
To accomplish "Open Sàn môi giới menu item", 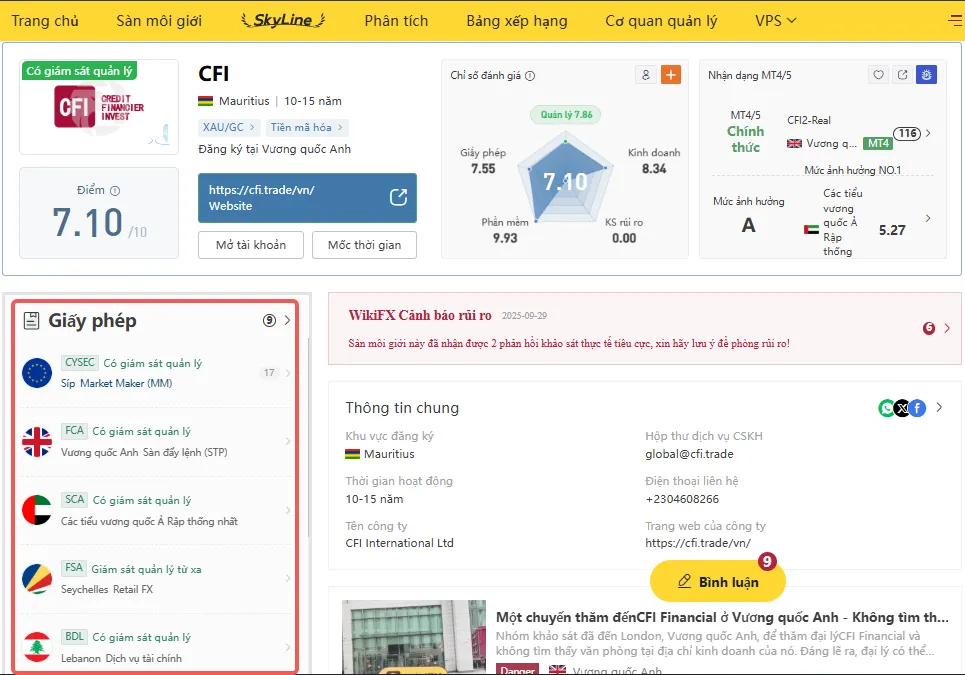I will click(159, 20).
